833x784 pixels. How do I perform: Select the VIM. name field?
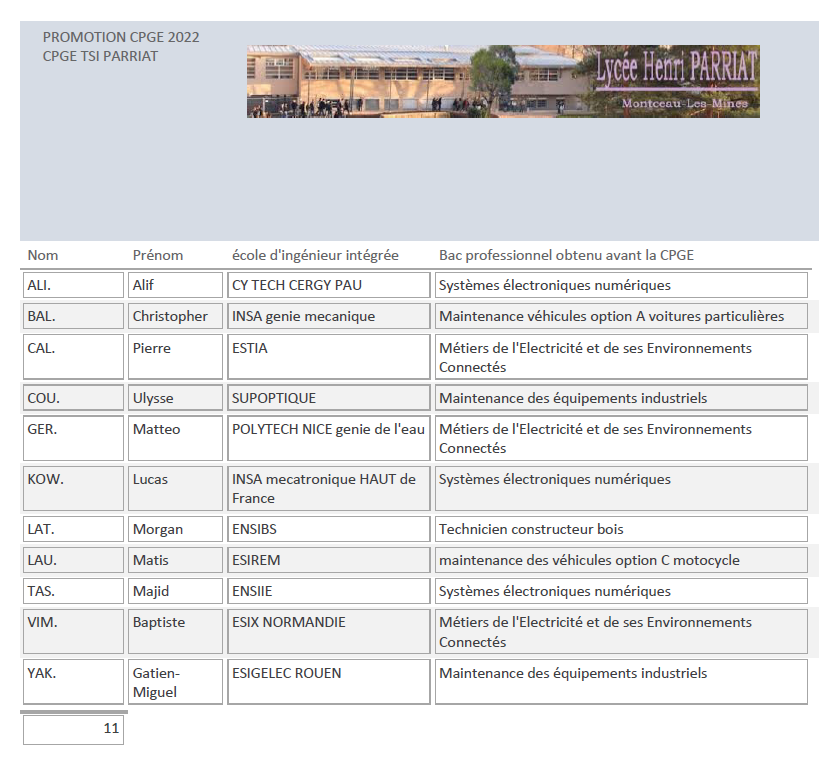73,632
